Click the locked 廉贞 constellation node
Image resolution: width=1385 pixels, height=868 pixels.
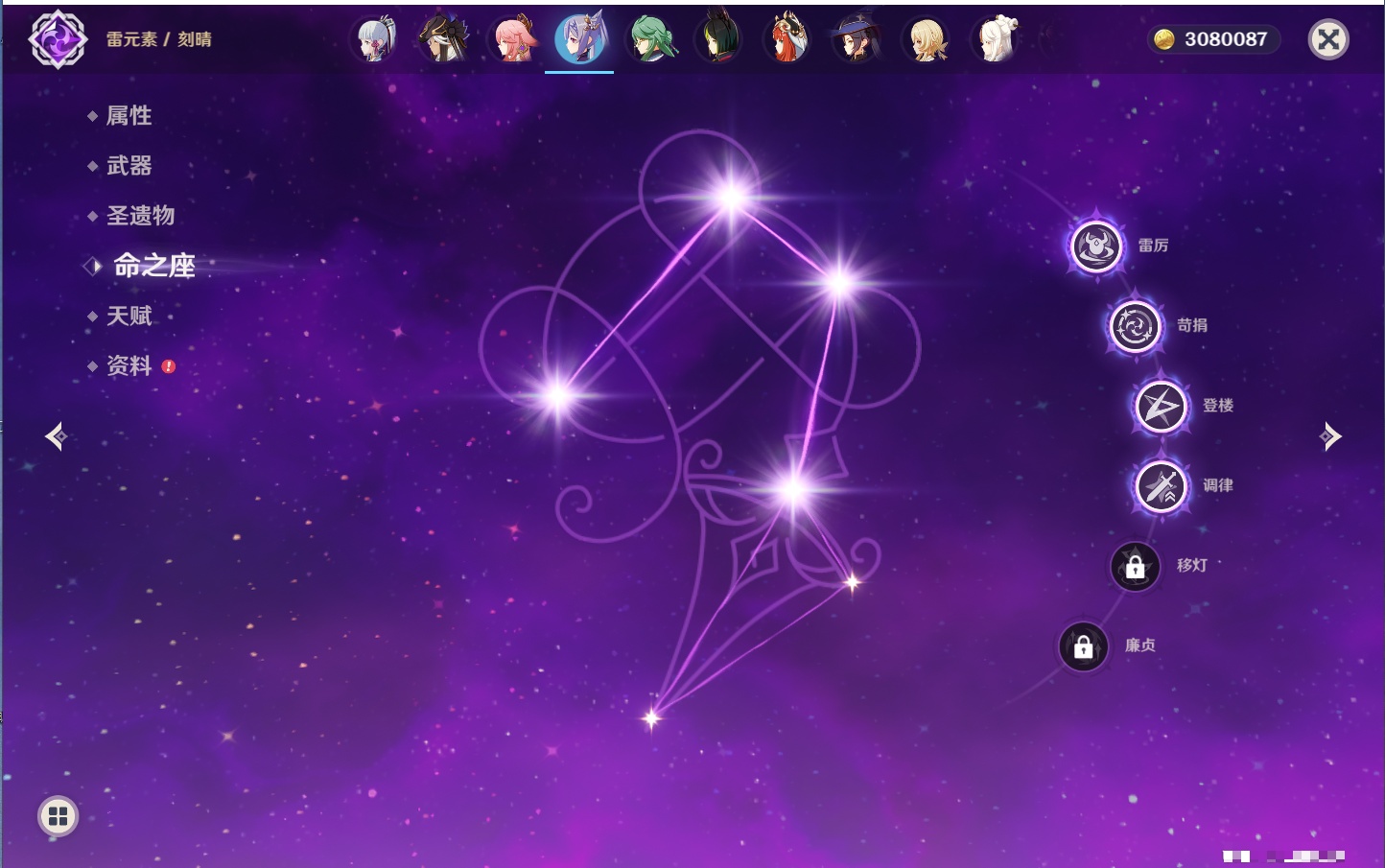point(1084,646)
